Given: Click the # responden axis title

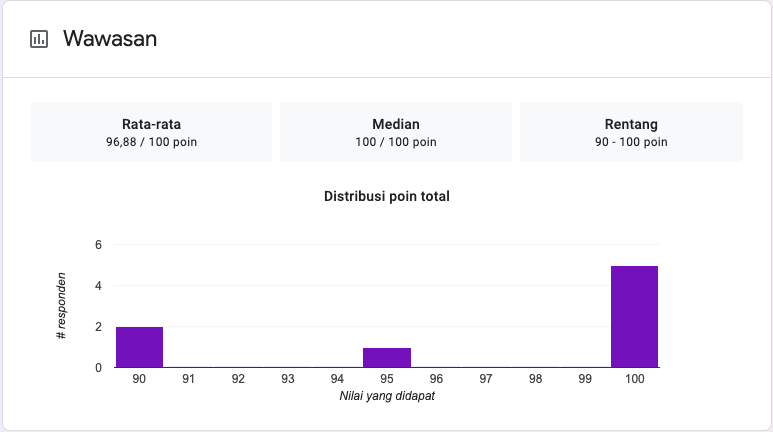Looking at the screenshot, I should [x=61, y=305].
